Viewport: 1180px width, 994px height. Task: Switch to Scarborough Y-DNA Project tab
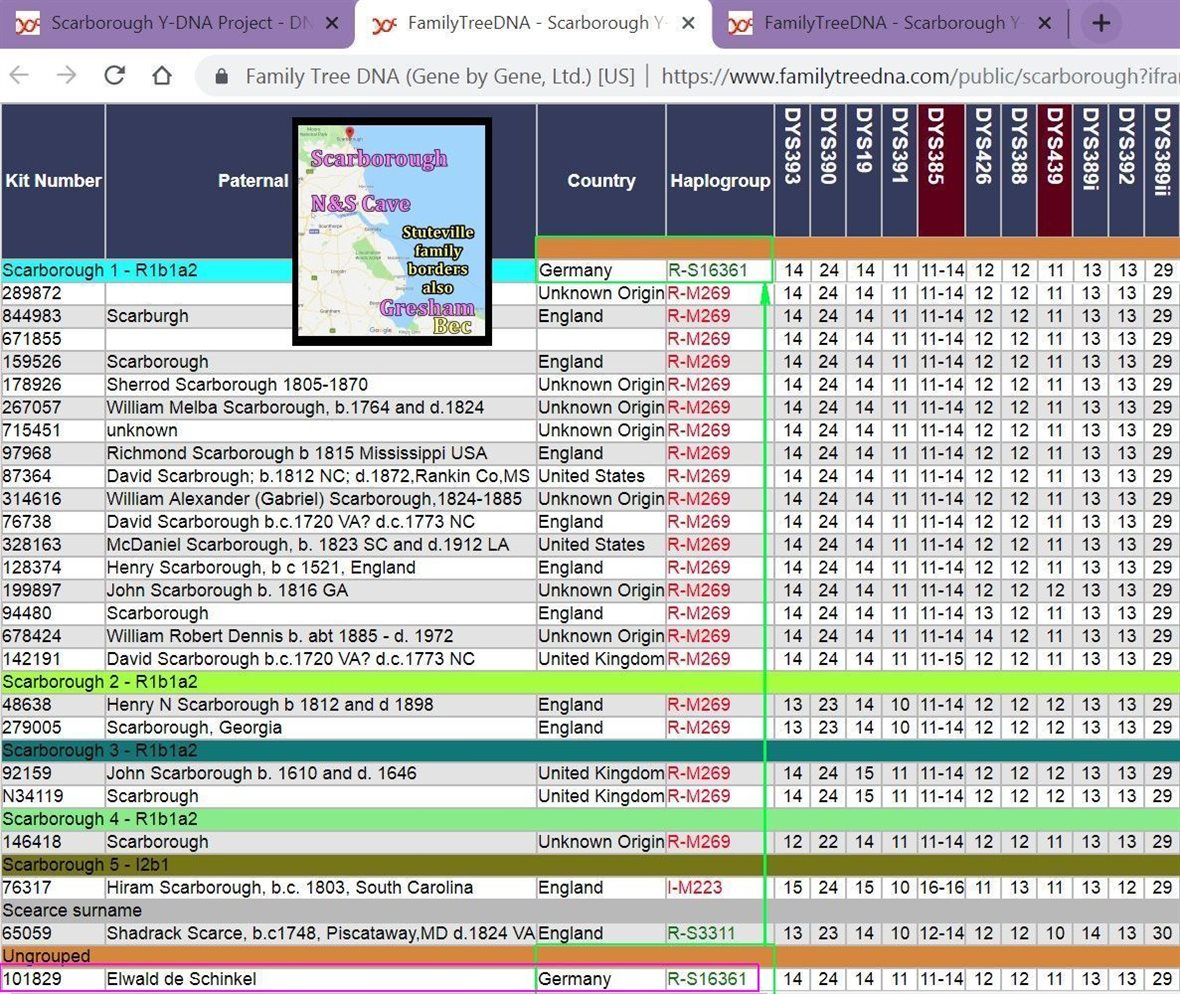point(170,24)
